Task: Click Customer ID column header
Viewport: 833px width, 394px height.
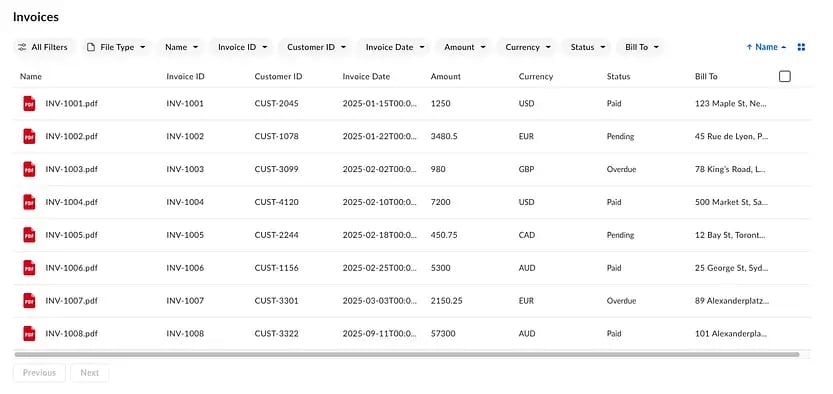Action: tap(278, 76)
